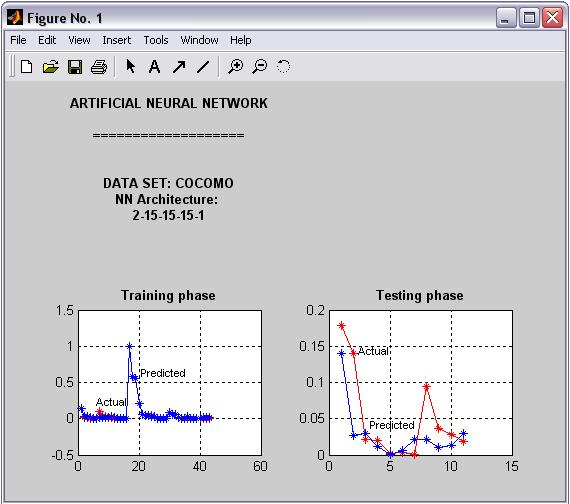Click the 'Figure No. 1' title bar text
This screenshot has height=504, width=570.
[65, 18]
